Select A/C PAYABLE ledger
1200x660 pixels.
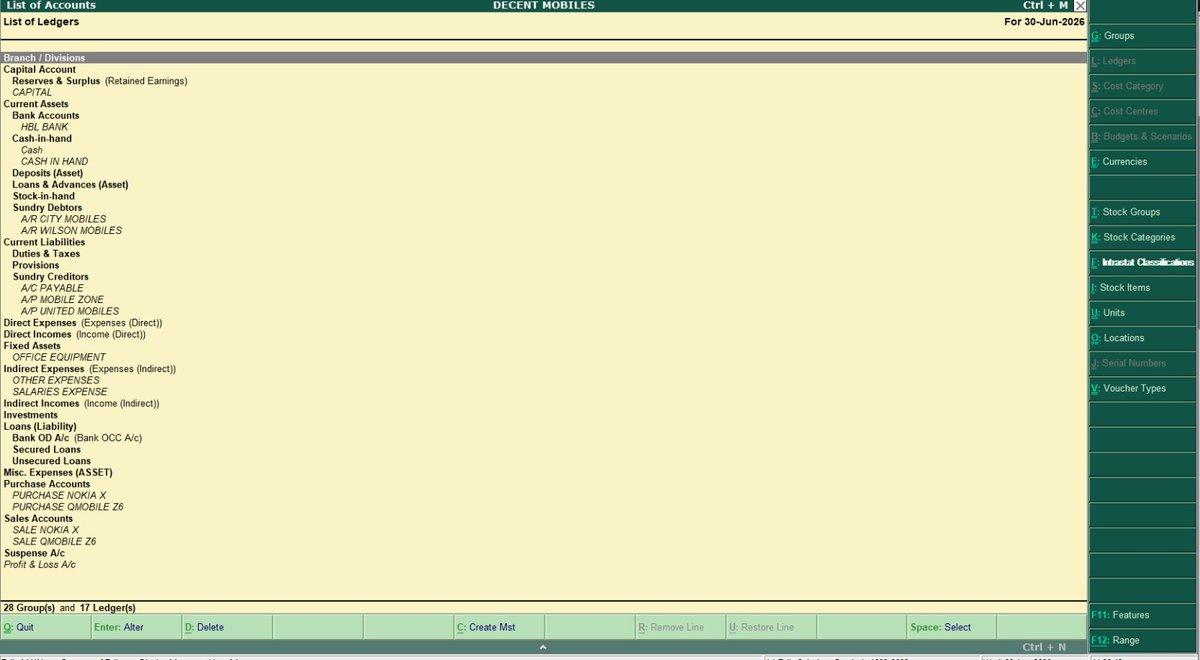coord(53,288)
